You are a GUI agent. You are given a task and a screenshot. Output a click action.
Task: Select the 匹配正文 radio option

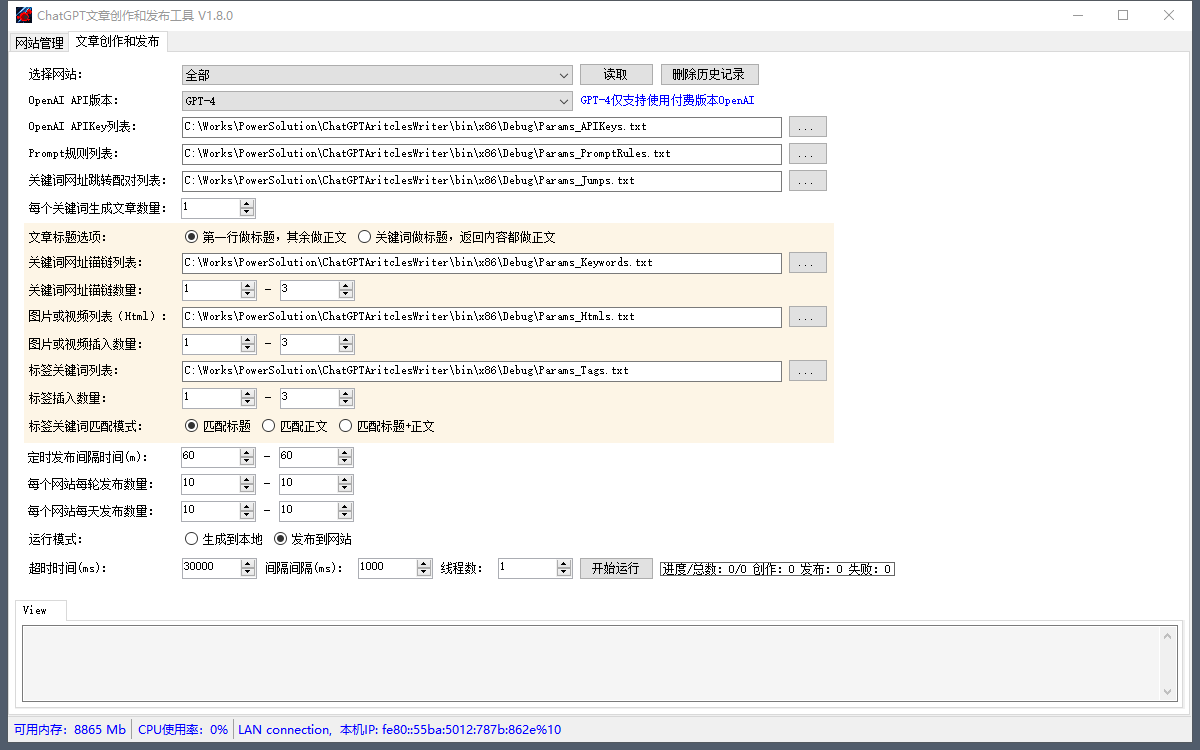295,426
